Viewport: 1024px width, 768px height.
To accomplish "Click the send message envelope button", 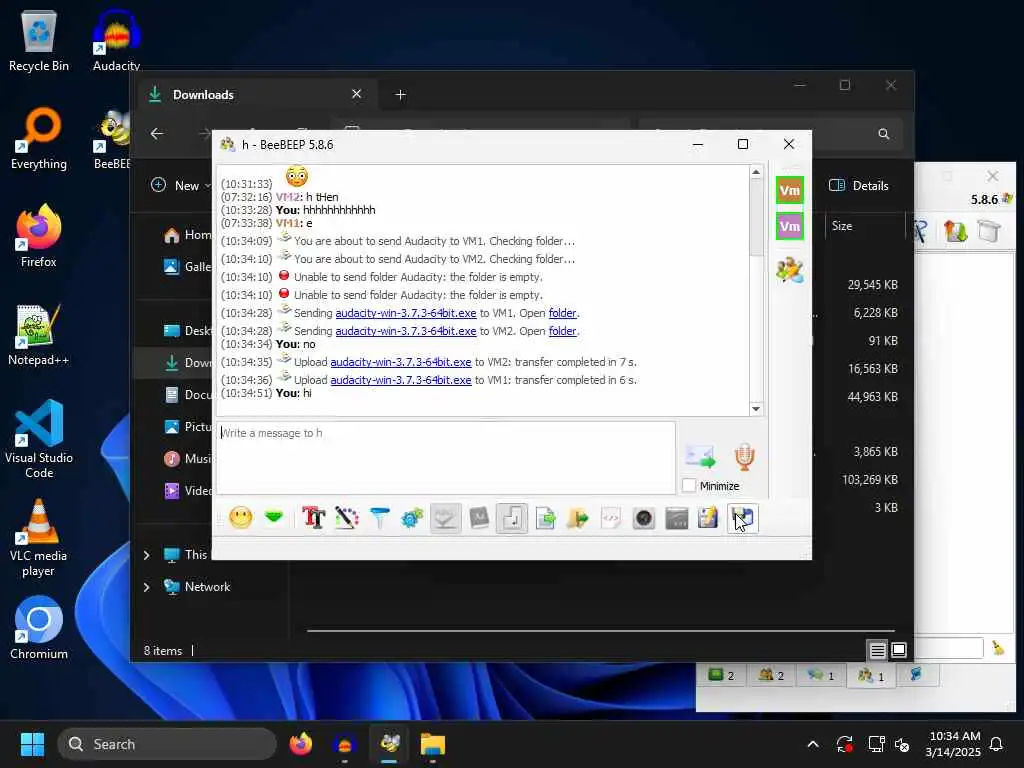I will (x=700, y=456).
